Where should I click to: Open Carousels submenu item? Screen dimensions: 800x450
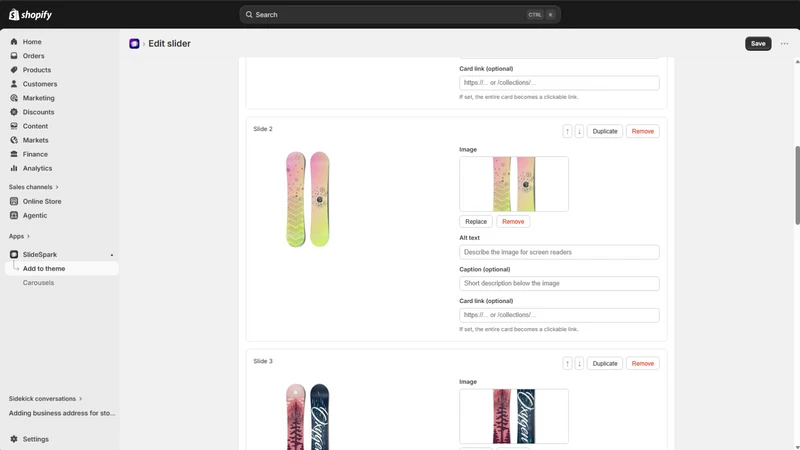38,283
